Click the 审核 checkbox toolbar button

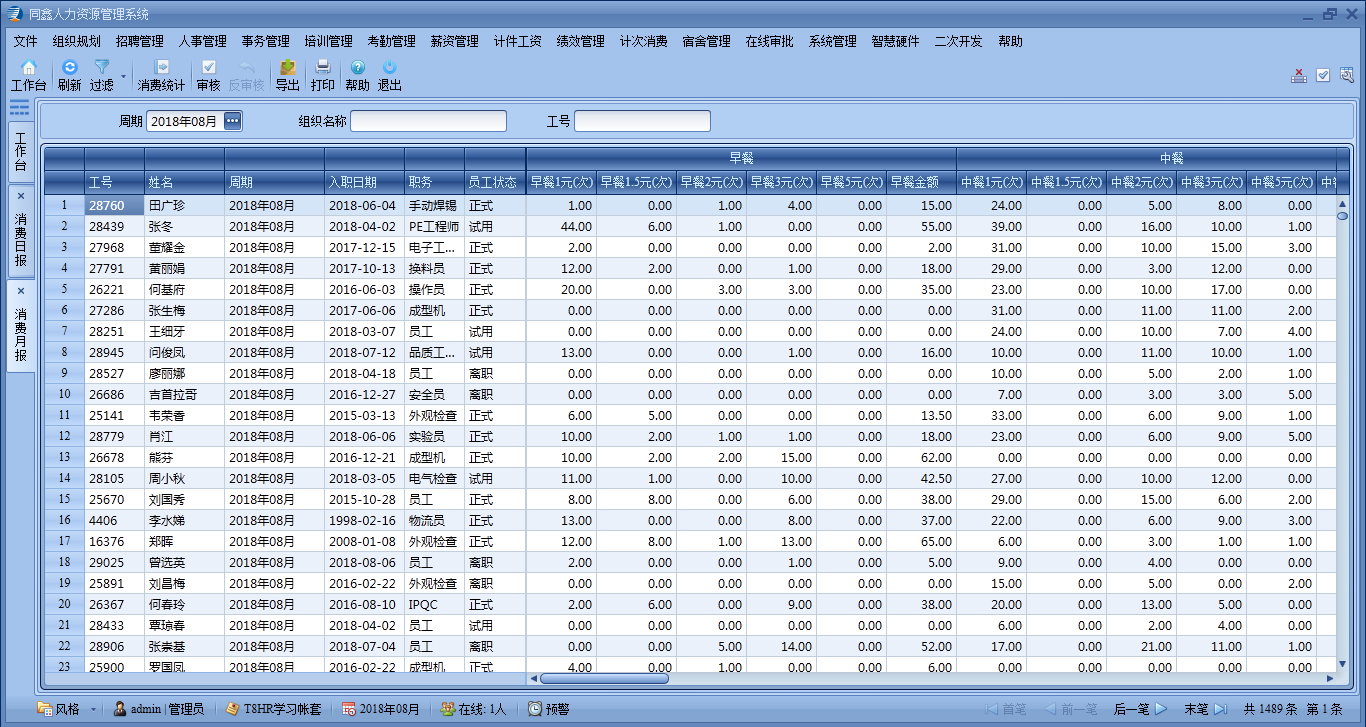tap(208, 68)
